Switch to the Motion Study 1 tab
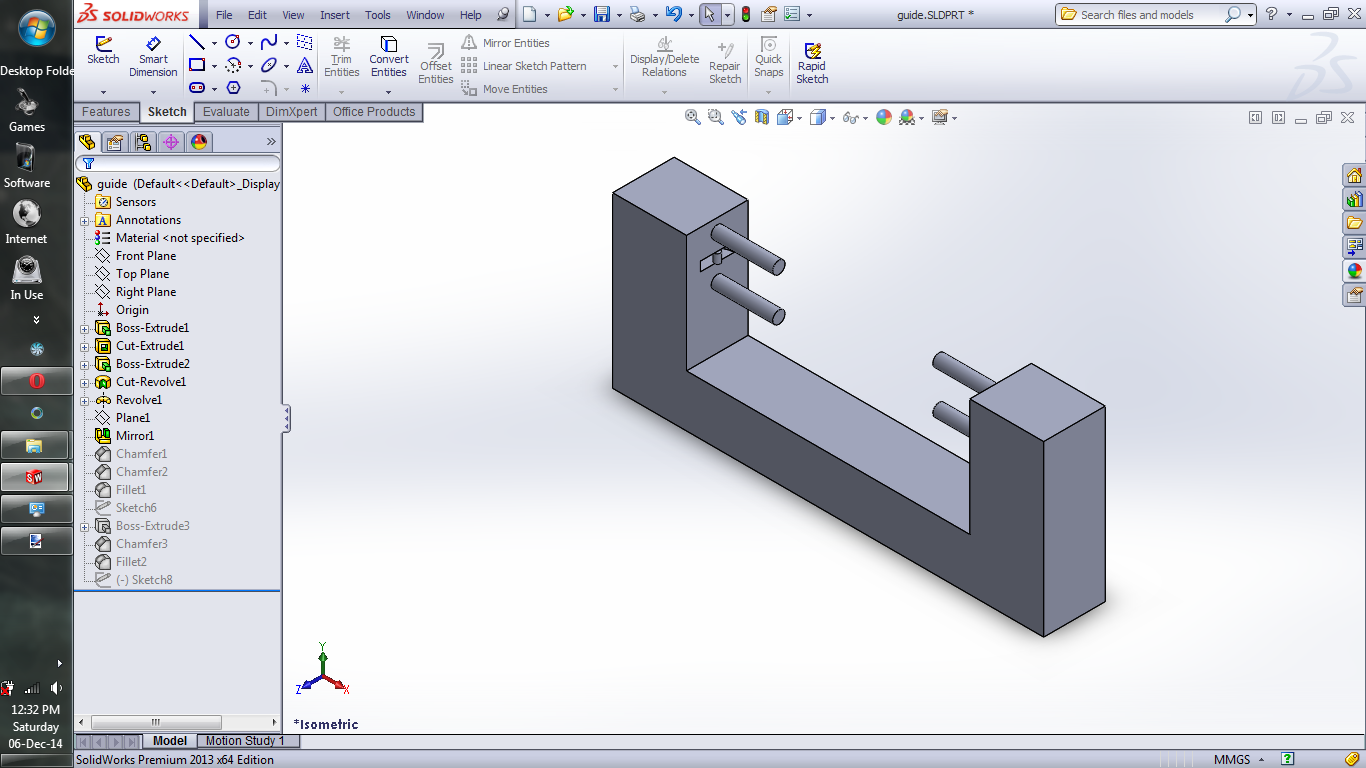Viewport: 1366px width, 768px height. coord(245,741)
